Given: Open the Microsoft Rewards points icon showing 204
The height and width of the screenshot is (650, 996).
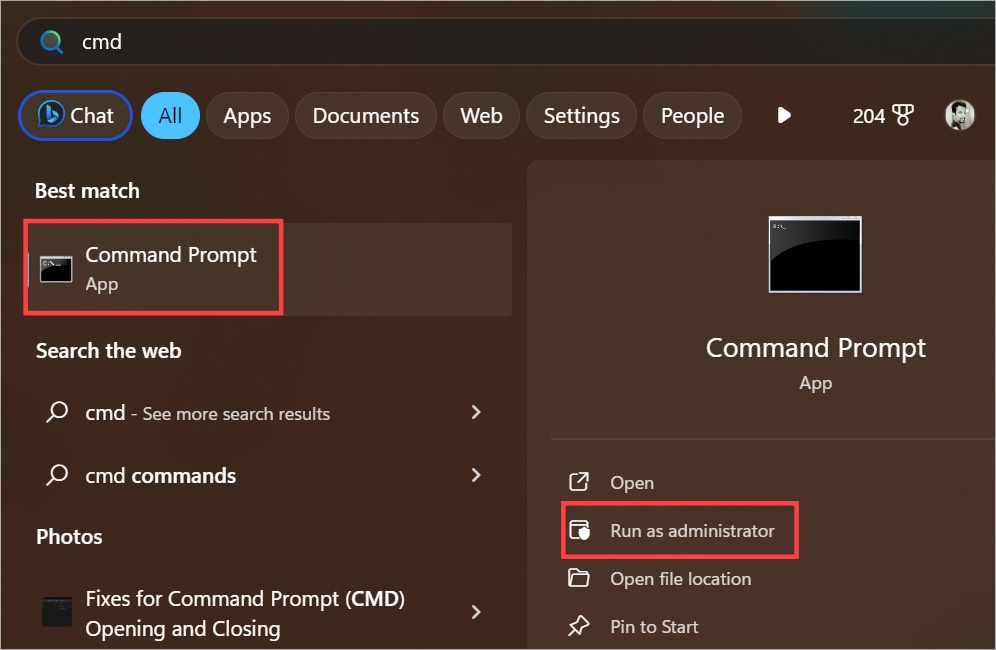Looking at the screenshot, I should pos(883,115).
